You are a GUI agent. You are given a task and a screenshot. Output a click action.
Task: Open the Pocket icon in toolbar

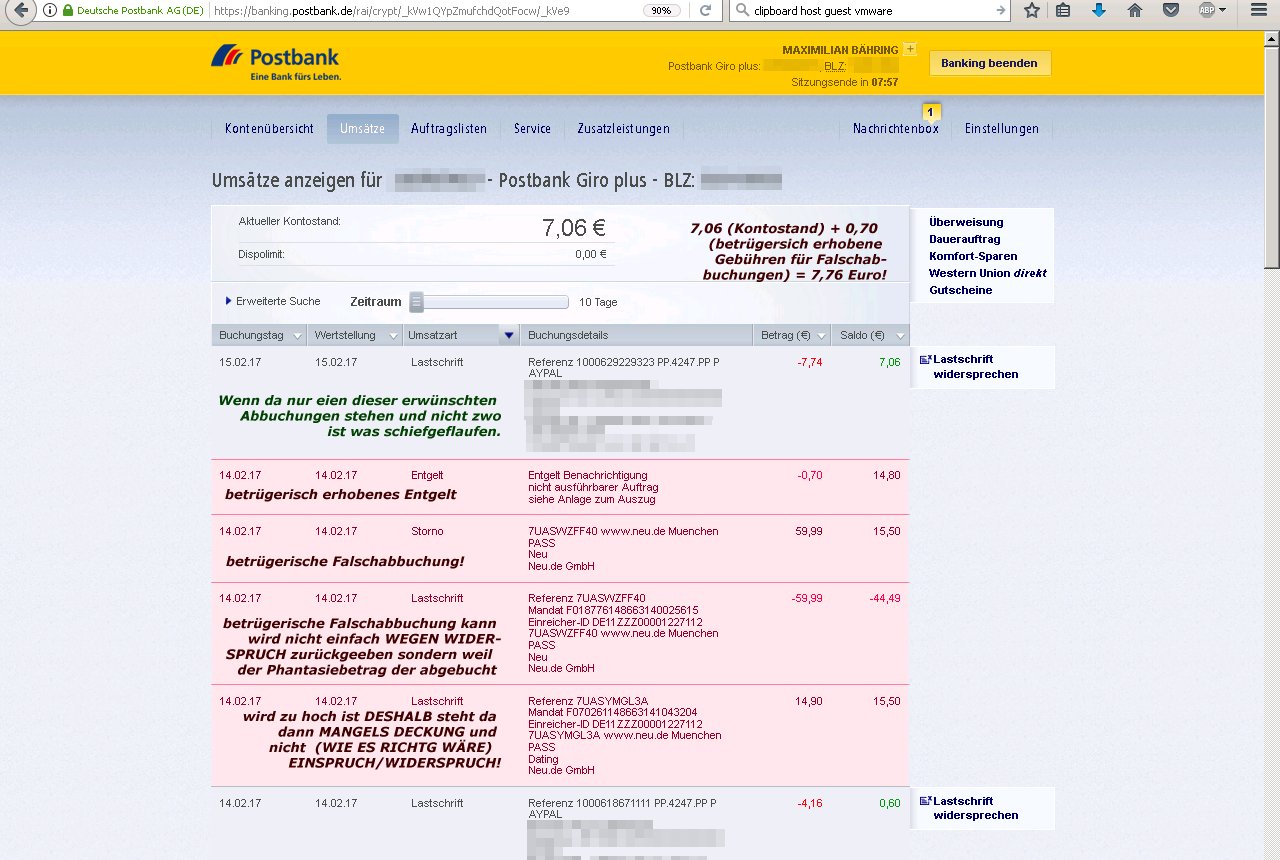click(x=1170, y=11)
